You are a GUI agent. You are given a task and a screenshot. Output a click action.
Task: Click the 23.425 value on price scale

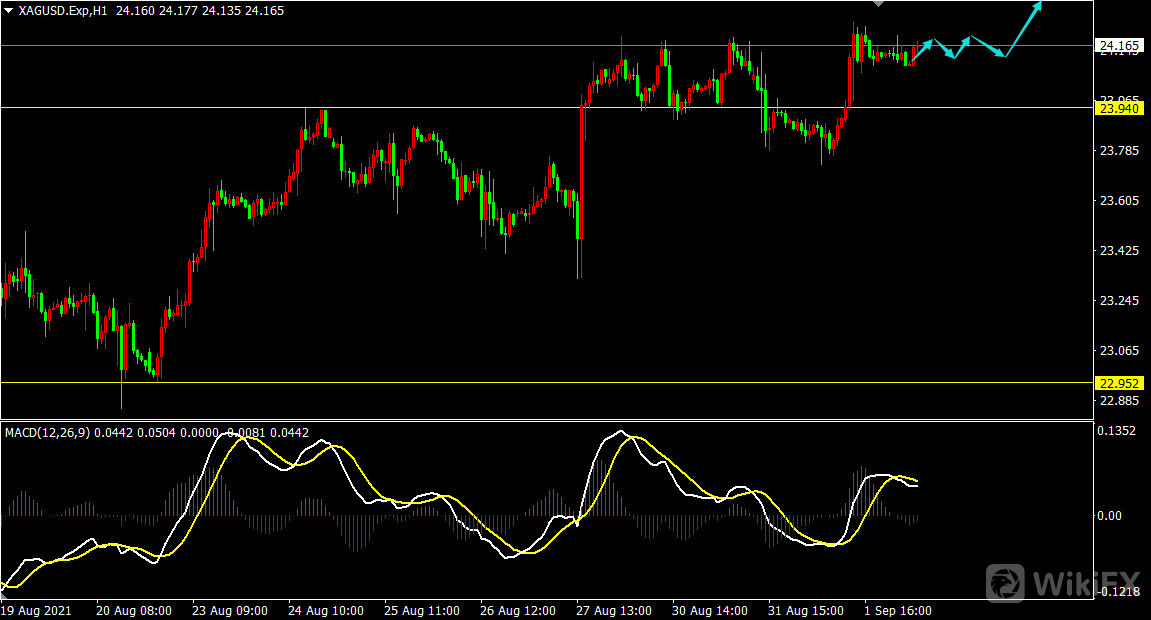tap(1119, 251)
